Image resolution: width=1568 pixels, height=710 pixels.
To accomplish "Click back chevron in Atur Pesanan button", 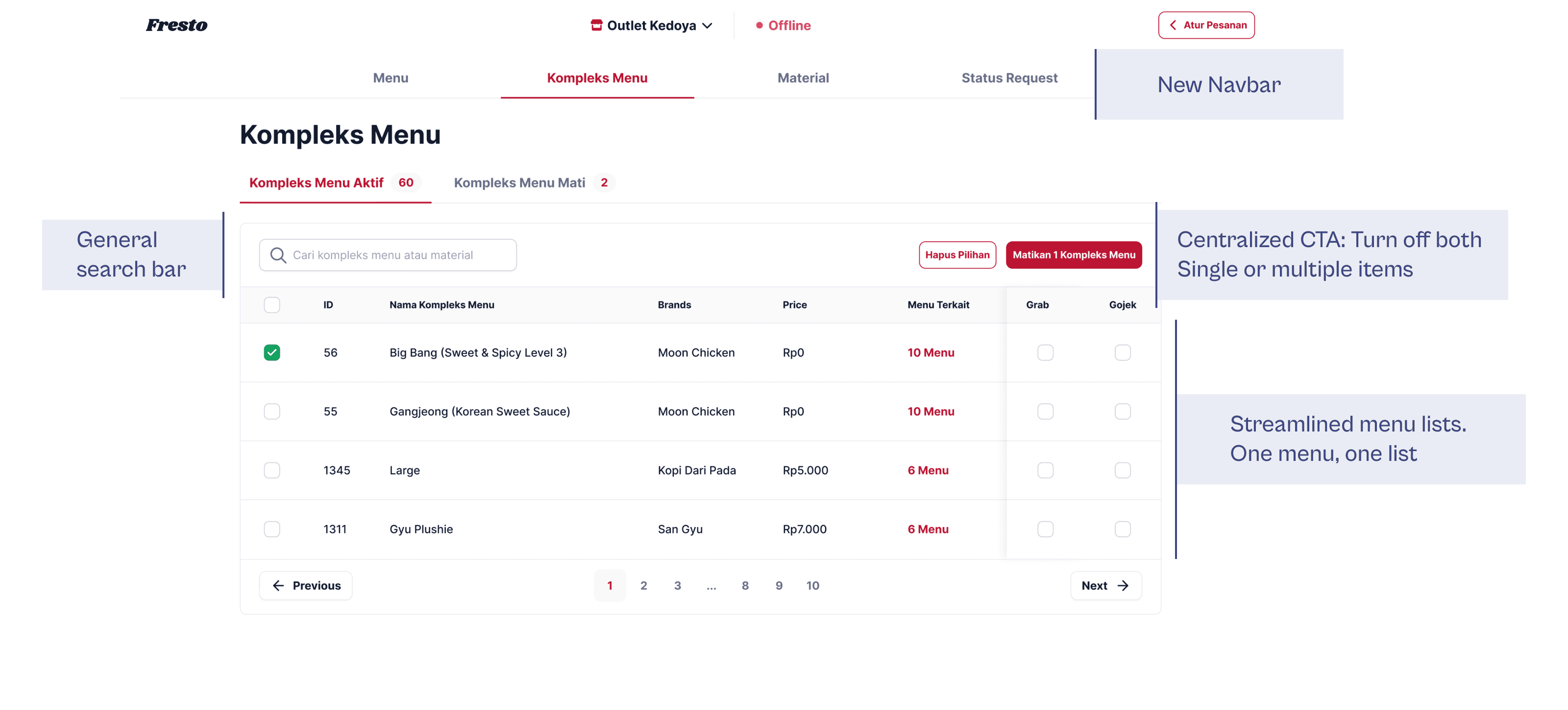I will [x=1173, y=25].
